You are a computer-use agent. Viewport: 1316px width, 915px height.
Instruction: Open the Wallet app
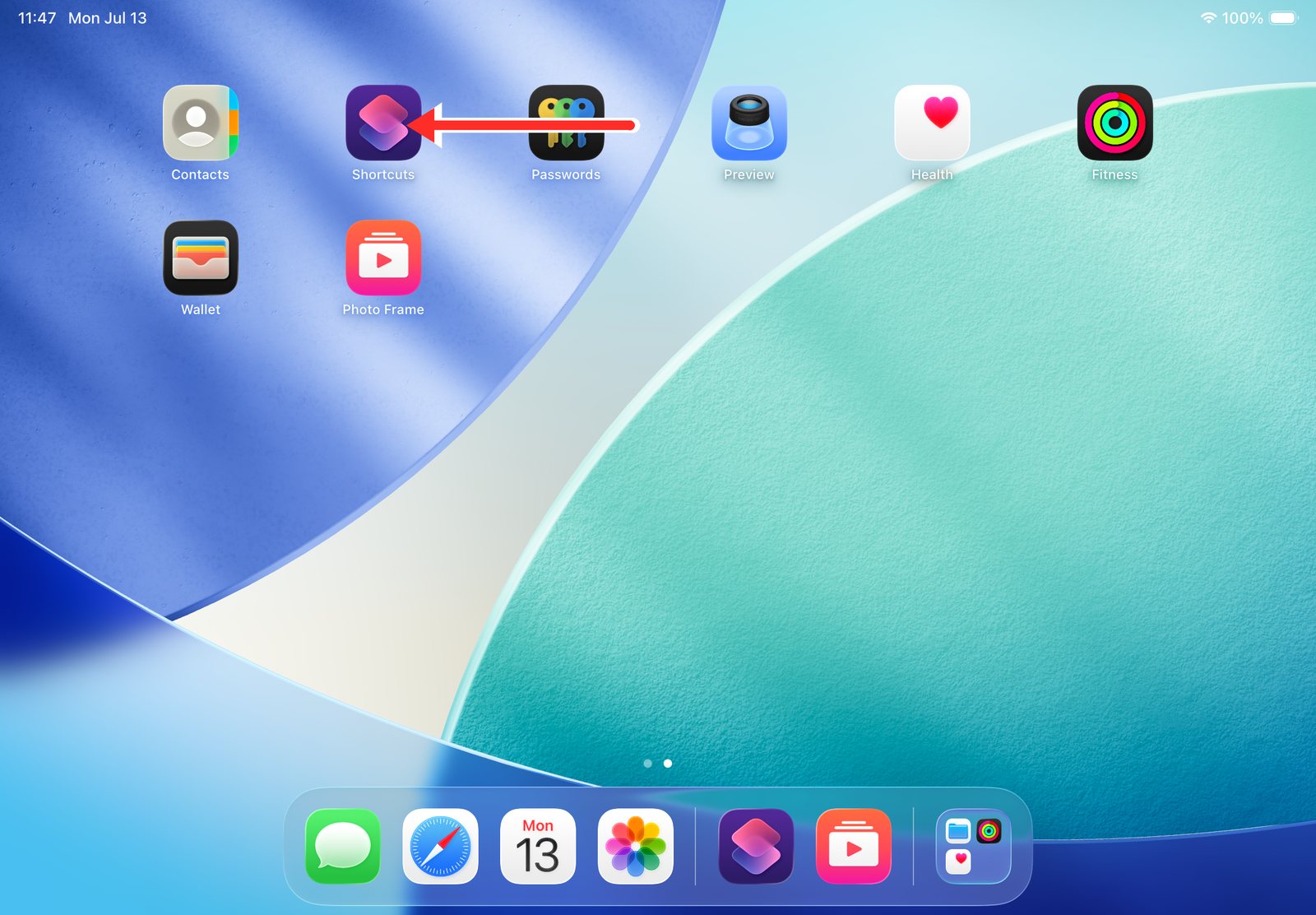coord(200,258)
